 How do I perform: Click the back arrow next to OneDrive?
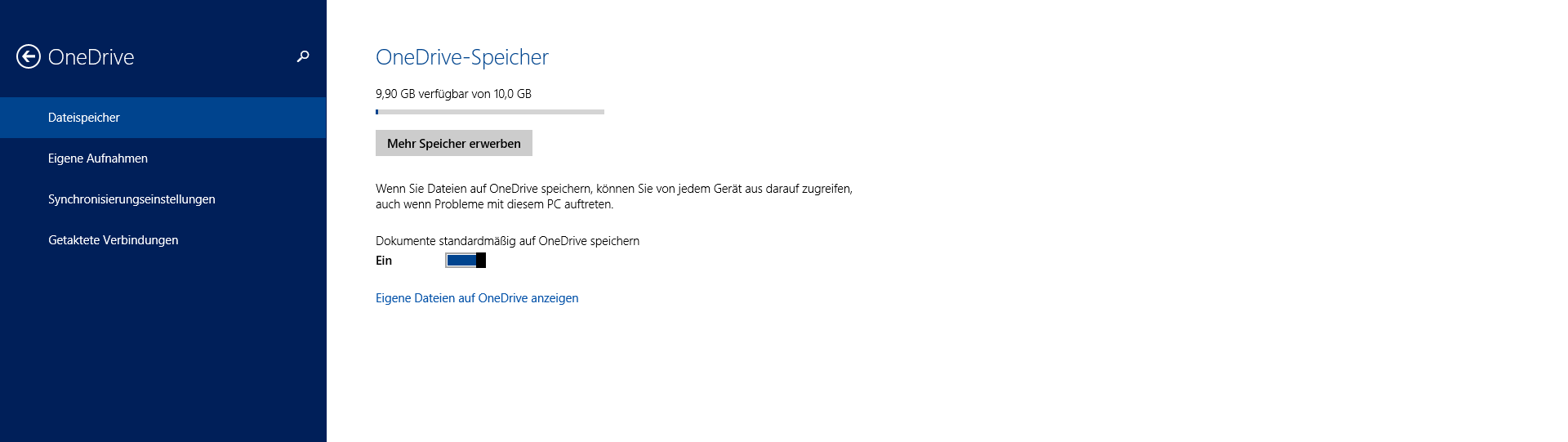click(x=29, y=56)
